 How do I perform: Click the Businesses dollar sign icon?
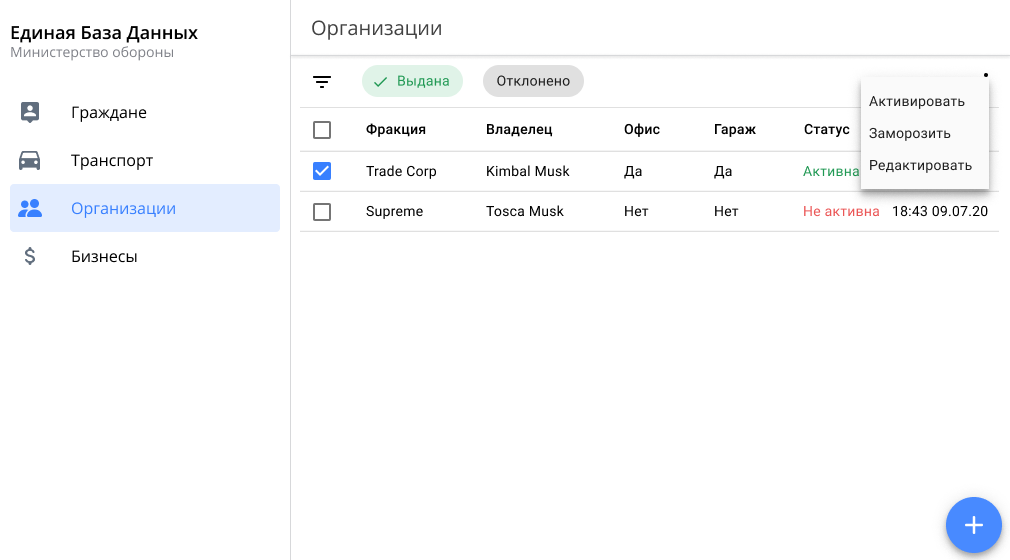coord(30,256)
